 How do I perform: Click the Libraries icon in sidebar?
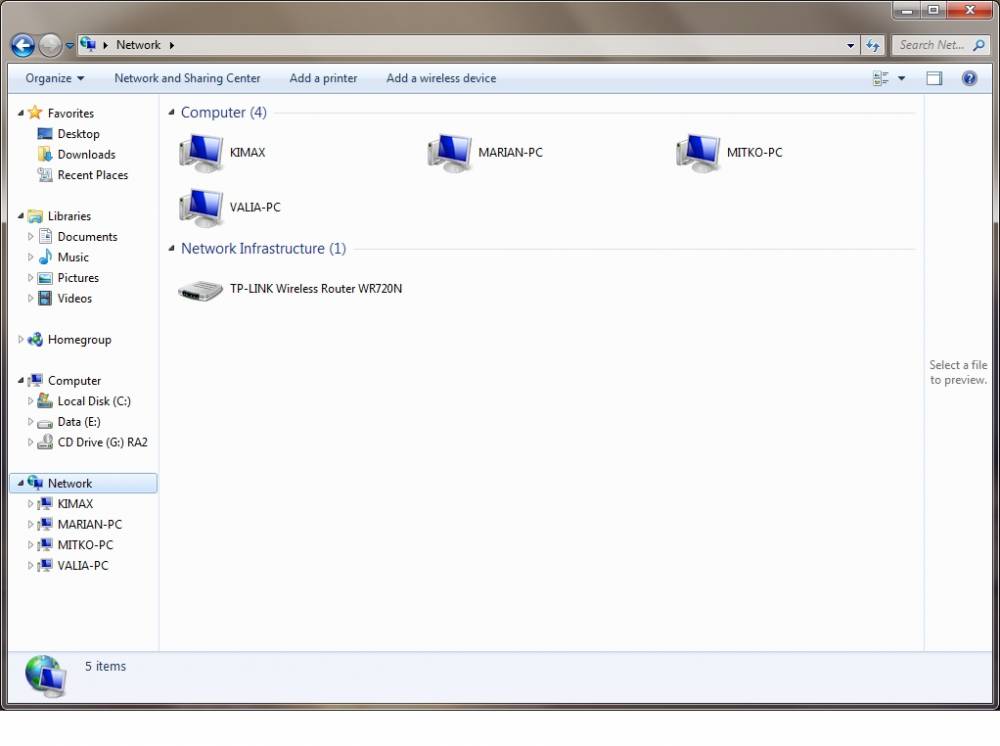point(35,216)
